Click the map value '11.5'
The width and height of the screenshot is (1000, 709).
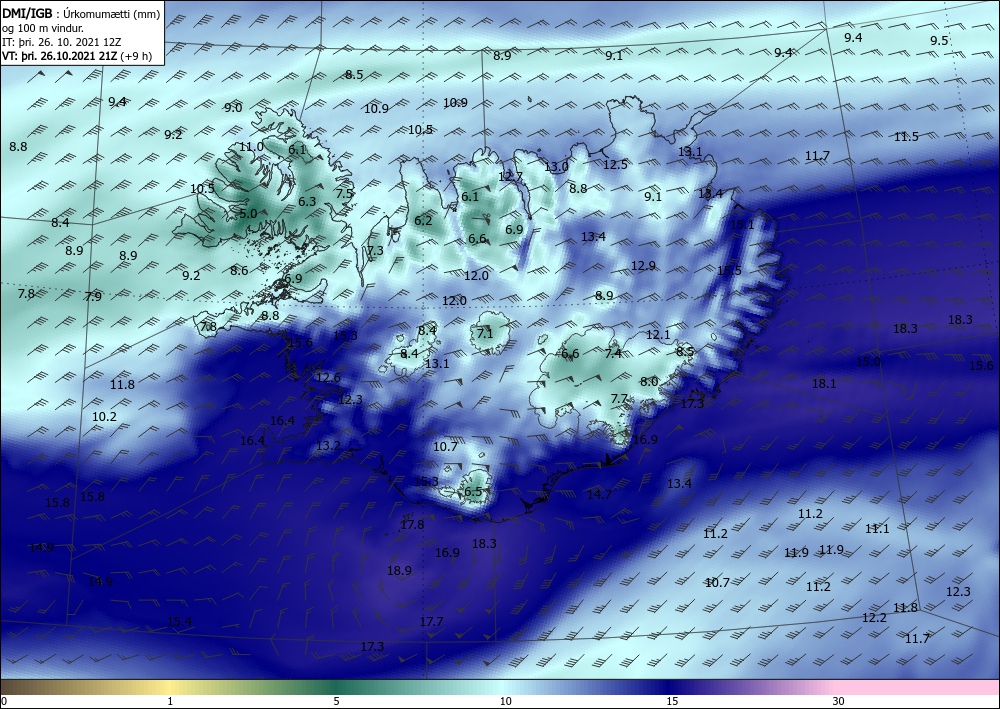[906, 136]
